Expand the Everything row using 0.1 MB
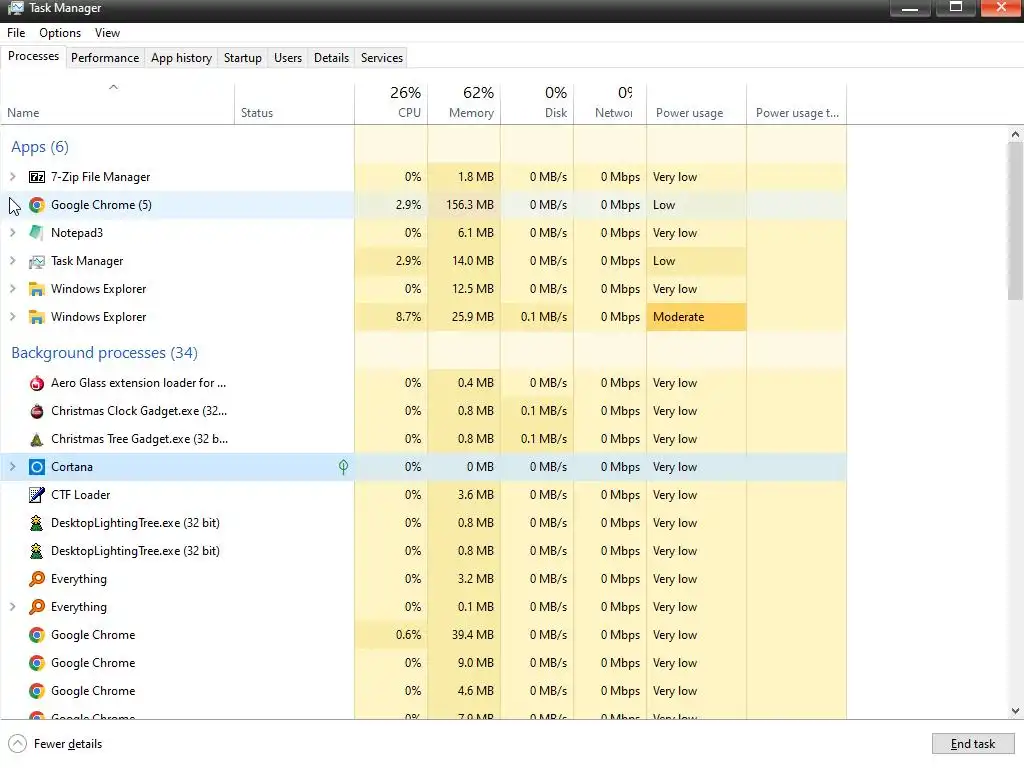Viewport: 1024px width, 768px height. [x=12, y=607]
